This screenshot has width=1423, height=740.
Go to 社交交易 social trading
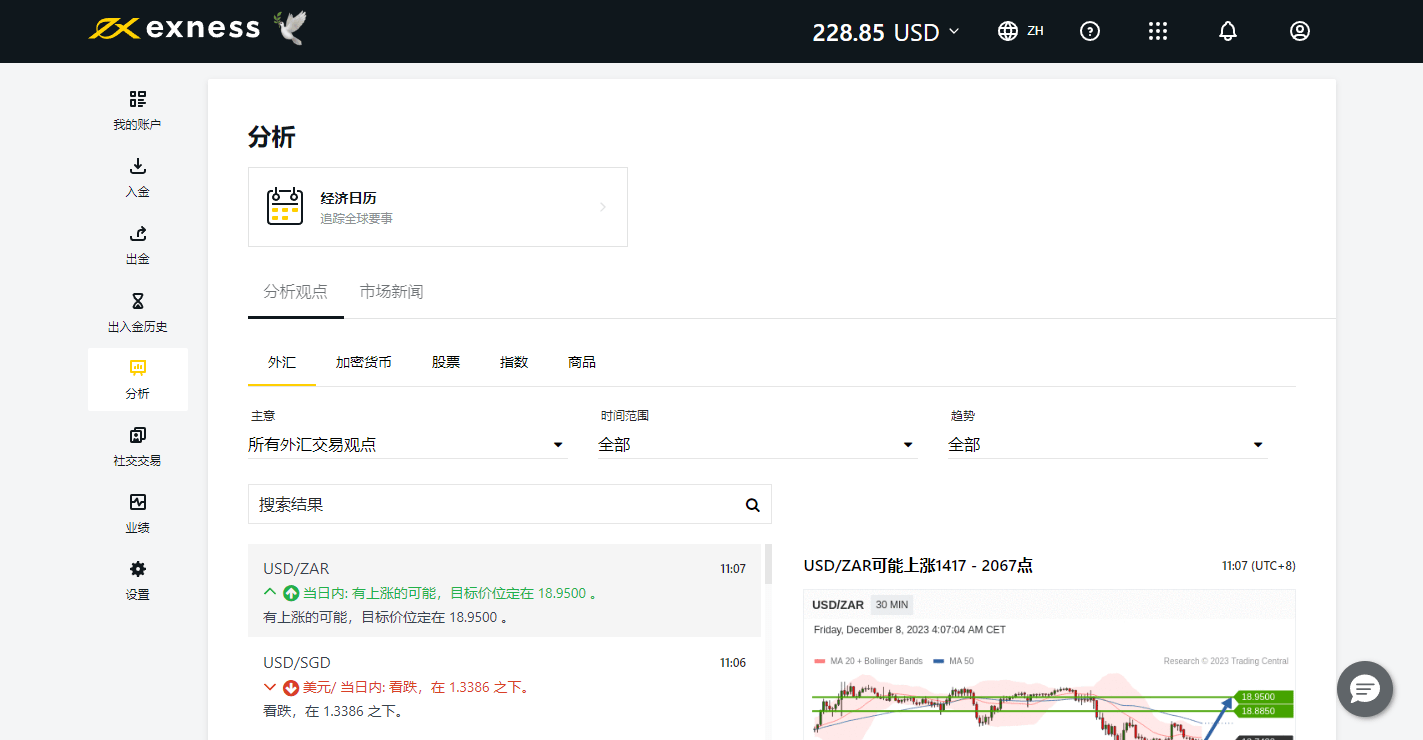(x=137, y=446)
